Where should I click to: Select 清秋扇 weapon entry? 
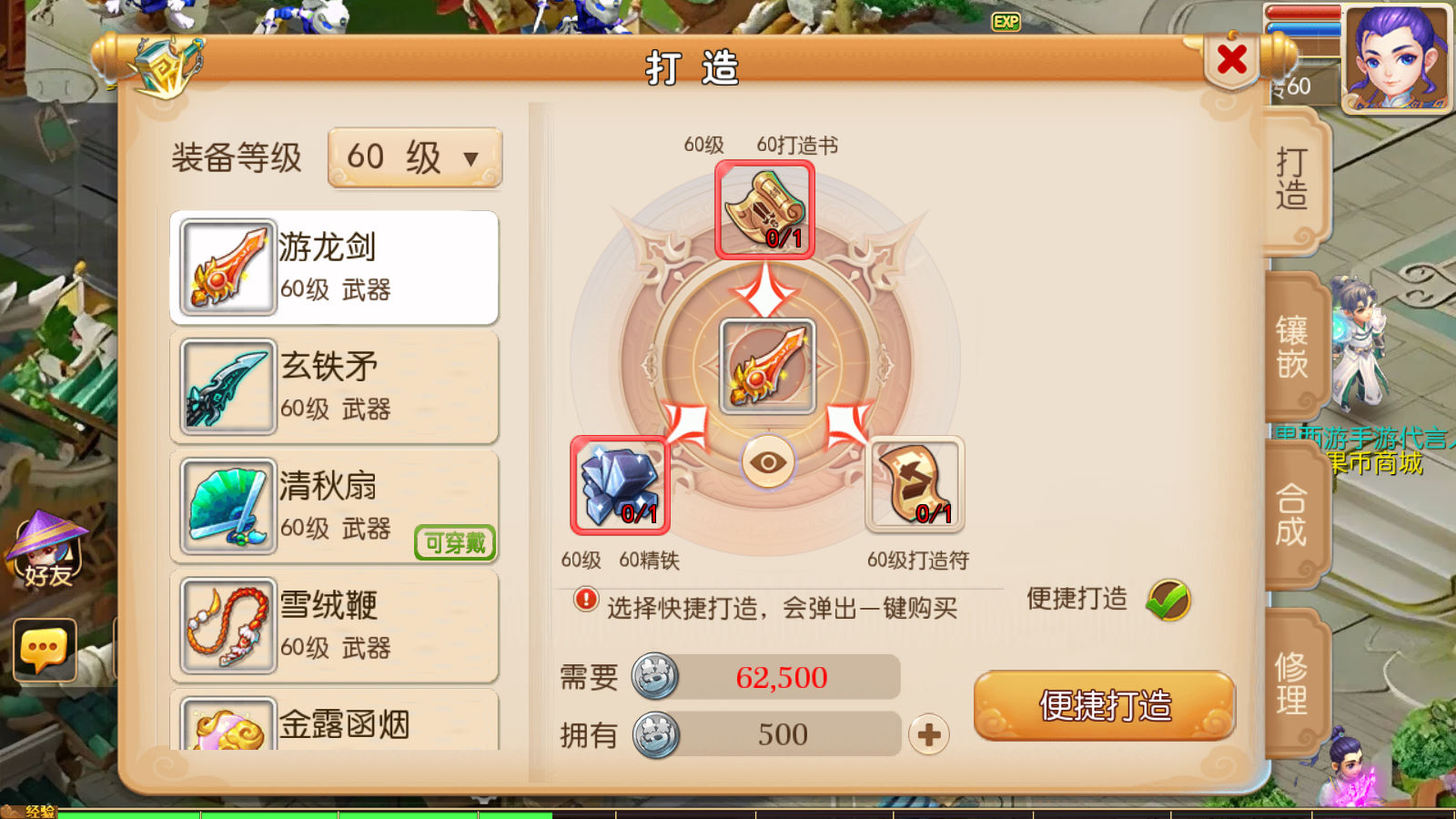334,507
